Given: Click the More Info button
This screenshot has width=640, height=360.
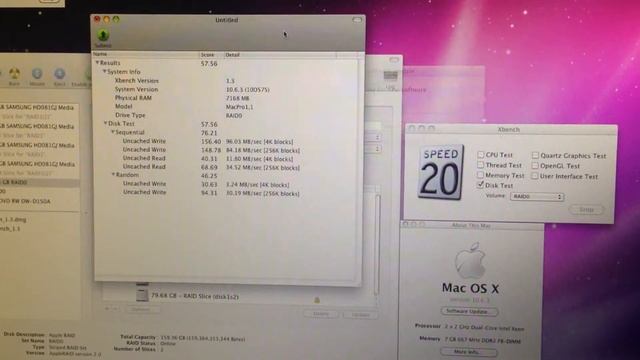Looking at the screenshot, I should pyautogui.click(x=469, y=351).
